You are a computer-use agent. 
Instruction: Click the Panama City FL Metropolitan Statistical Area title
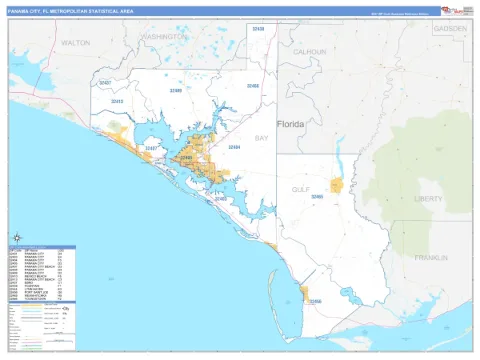click(x=70, y=11)
